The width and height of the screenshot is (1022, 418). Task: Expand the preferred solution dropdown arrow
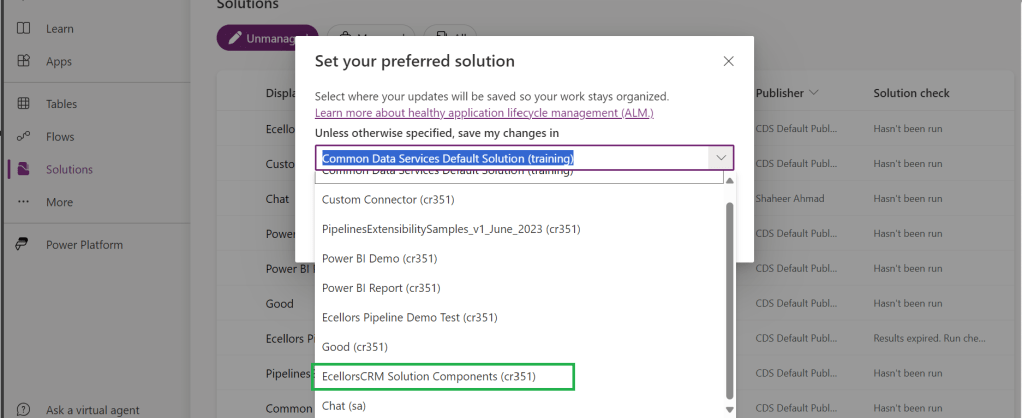tap(720, 158)
